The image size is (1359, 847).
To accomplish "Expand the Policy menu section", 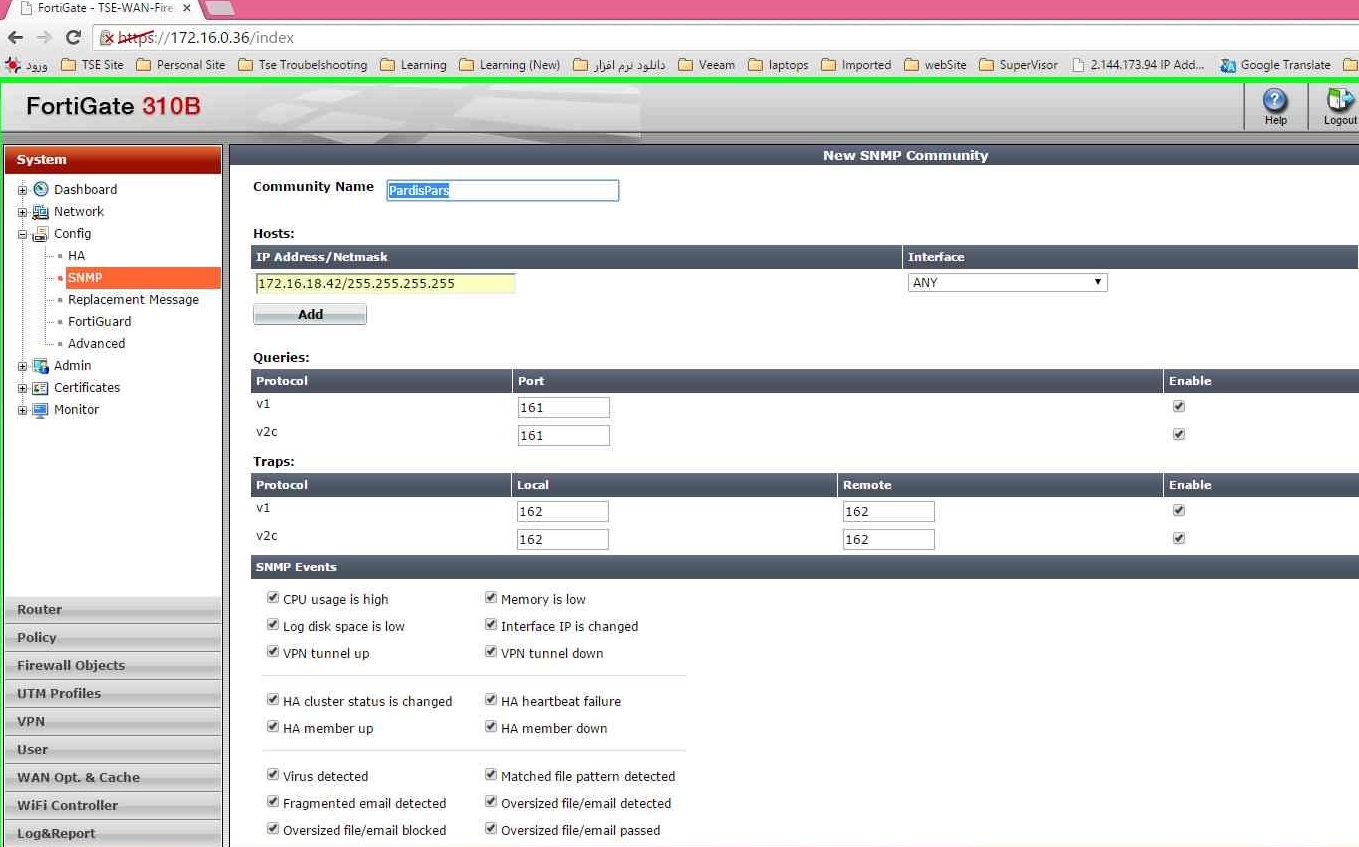I will (113, 637).
